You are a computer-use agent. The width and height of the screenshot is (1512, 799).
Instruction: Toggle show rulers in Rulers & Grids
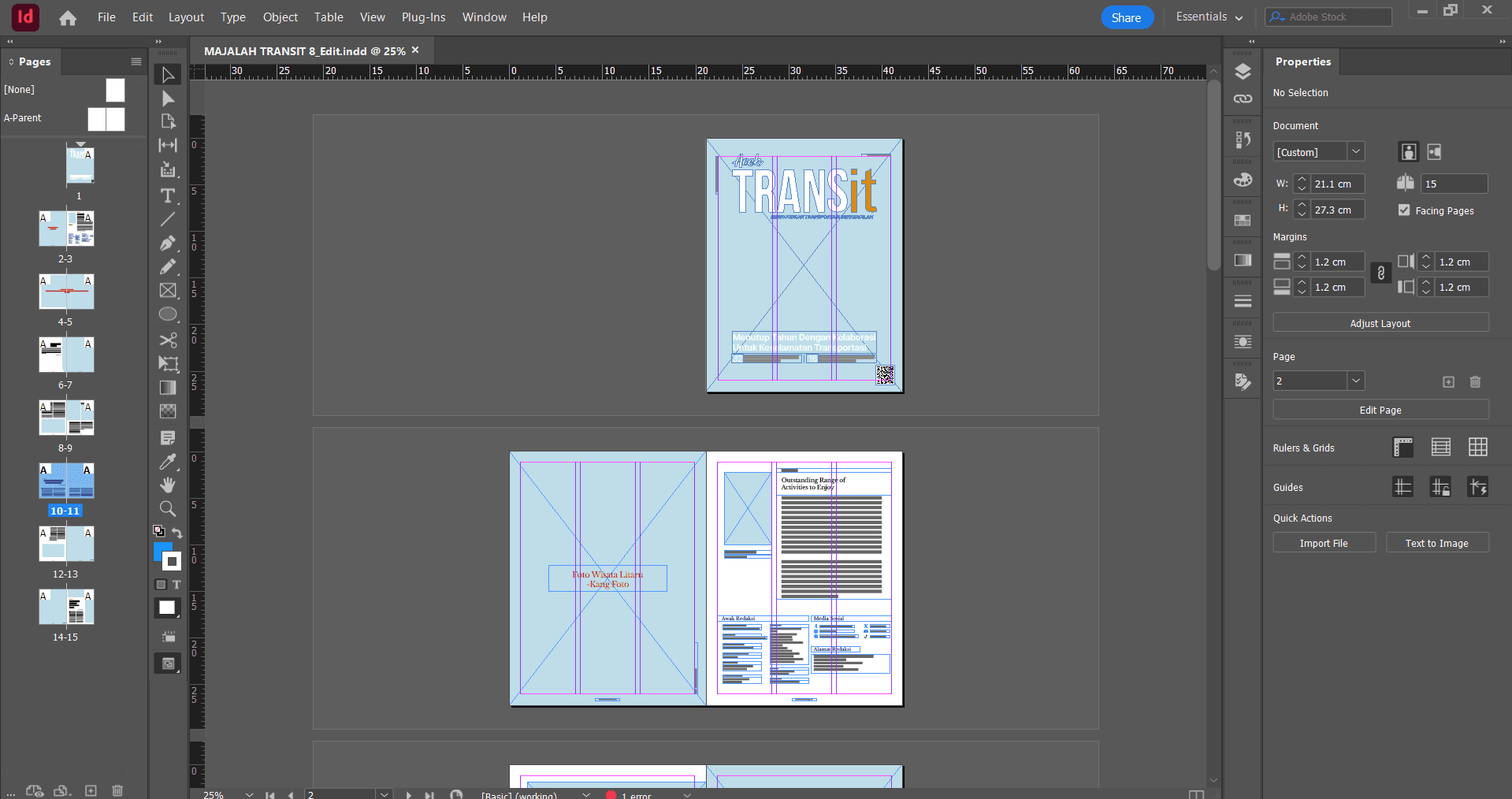coord(1402,448)
